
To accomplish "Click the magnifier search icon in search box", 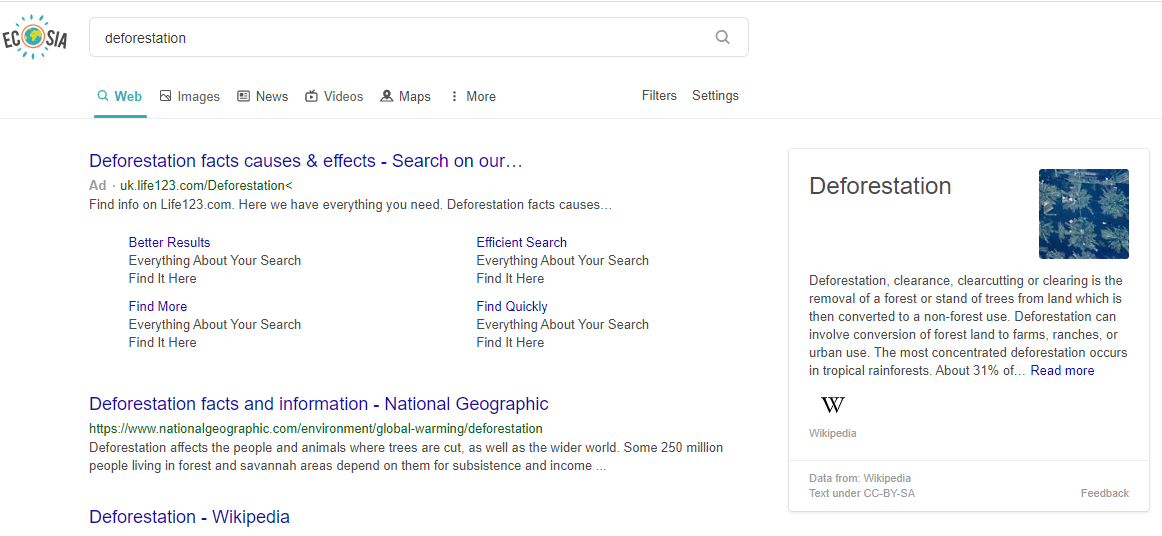I will click(x=723, y=37).
